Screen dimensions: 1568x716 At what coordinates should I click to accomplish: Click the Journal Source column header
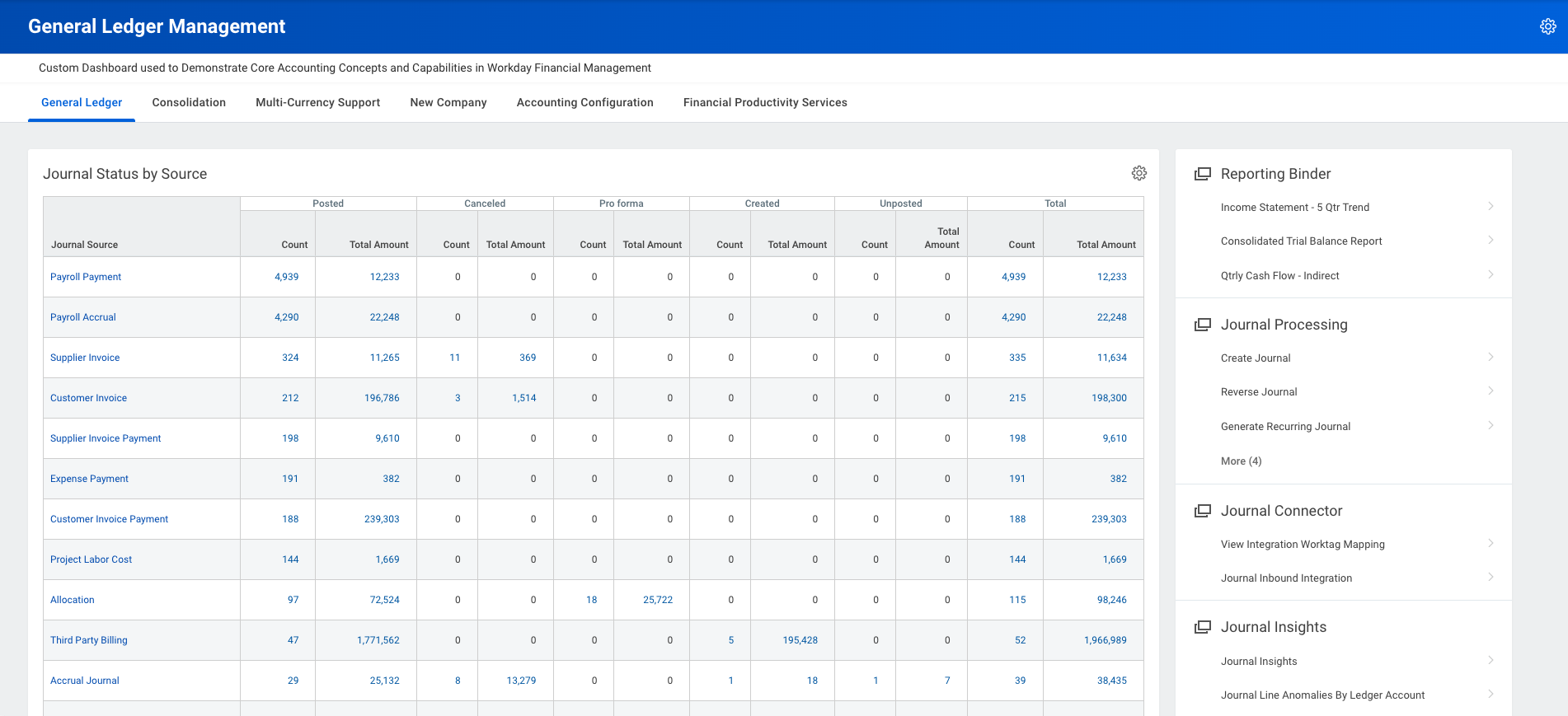(84, 245)
